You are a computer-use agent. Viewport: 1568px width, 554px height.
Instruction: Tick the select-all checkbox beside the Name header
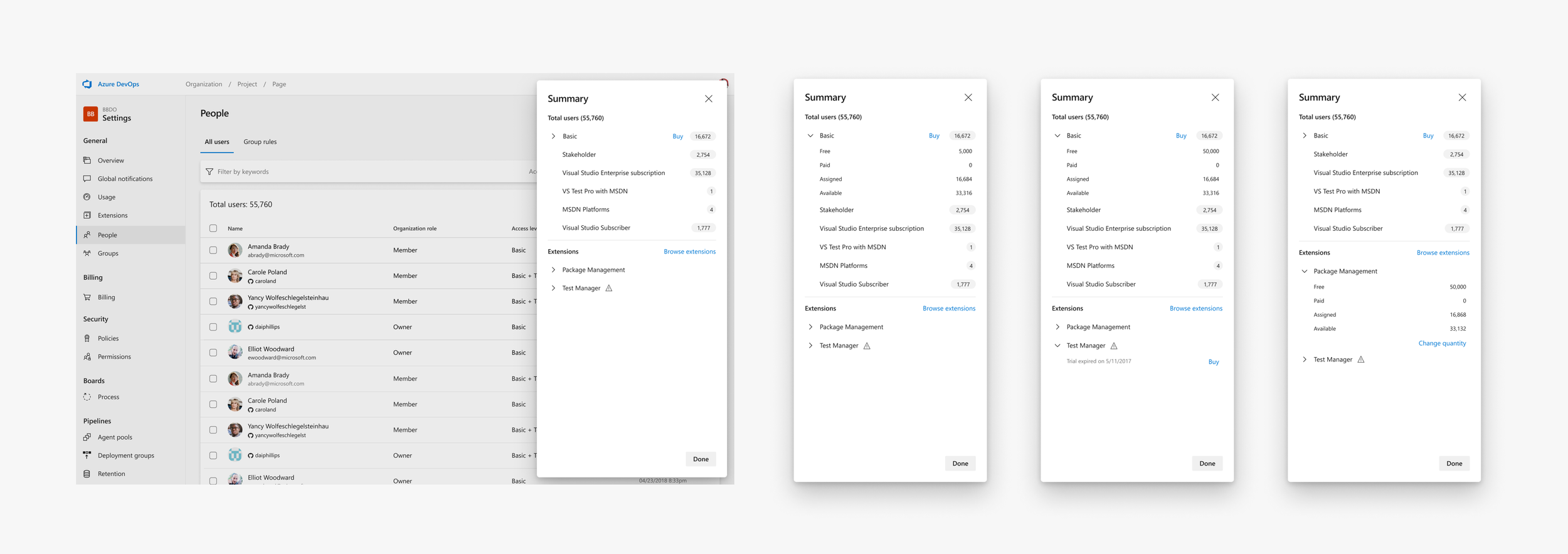click(213, 228)
